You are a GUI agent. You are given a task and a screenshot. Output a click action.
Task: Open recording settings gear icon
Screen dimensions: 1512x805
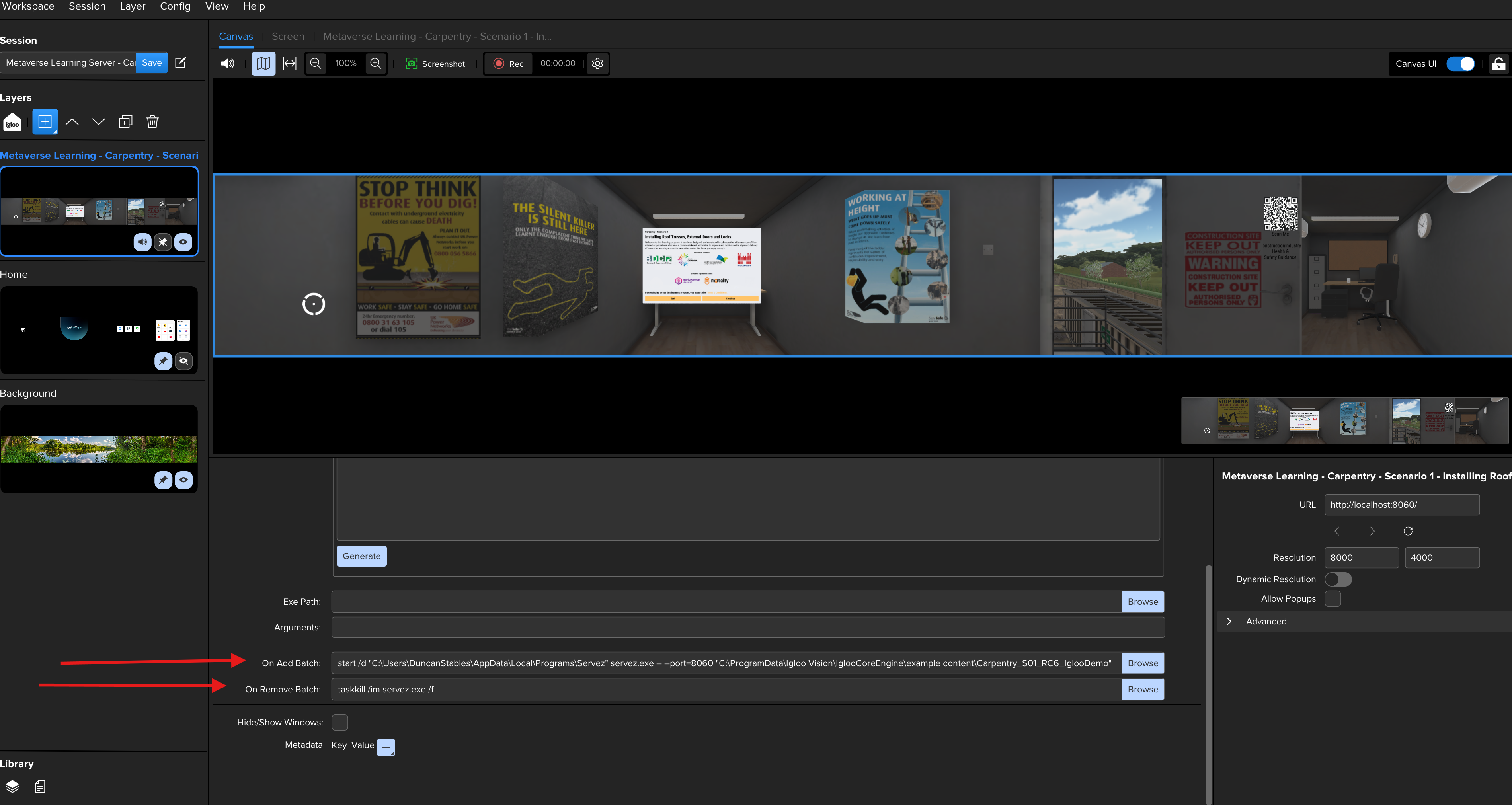(x=597, y=63)
